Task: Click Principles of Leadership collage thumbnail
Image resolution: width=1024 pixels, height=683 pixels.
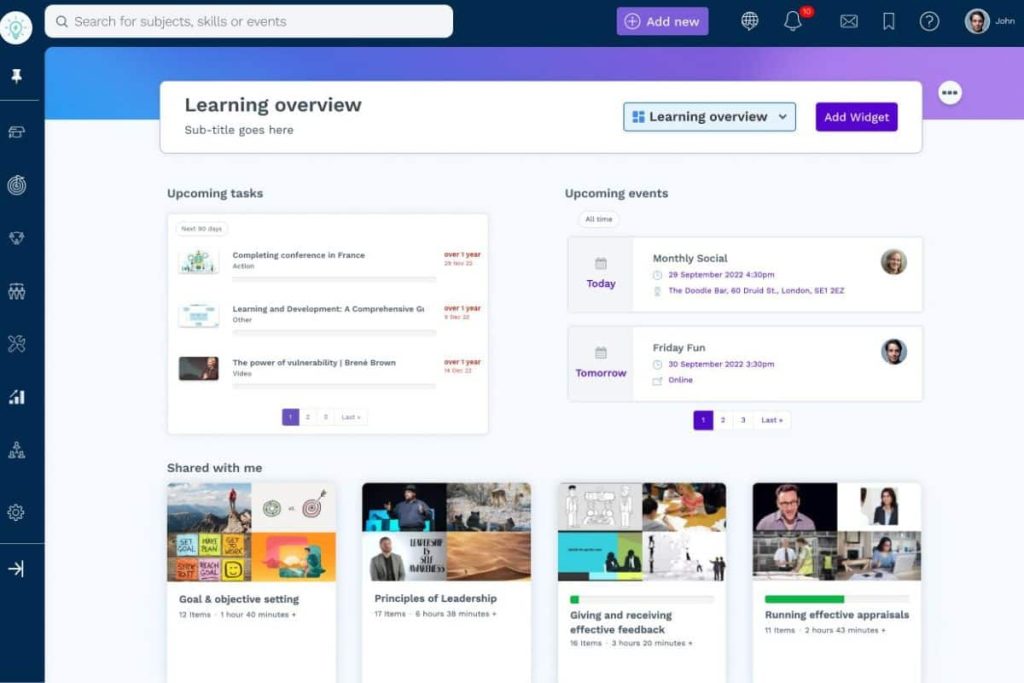Action: pos(447,532)
